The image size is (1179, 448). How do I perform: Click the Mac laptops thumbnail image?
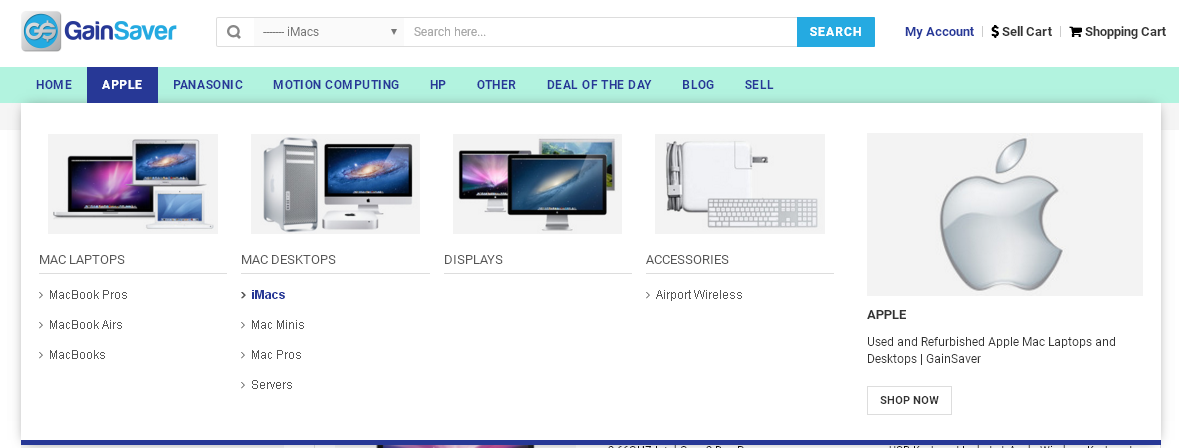click(133, 184)
